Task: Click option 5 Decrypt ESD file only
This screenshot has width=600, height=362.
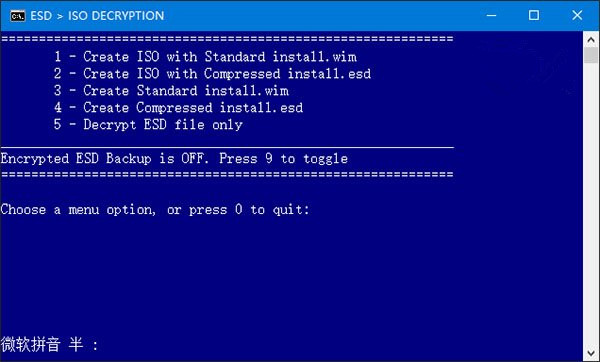Action: point(148,125)
